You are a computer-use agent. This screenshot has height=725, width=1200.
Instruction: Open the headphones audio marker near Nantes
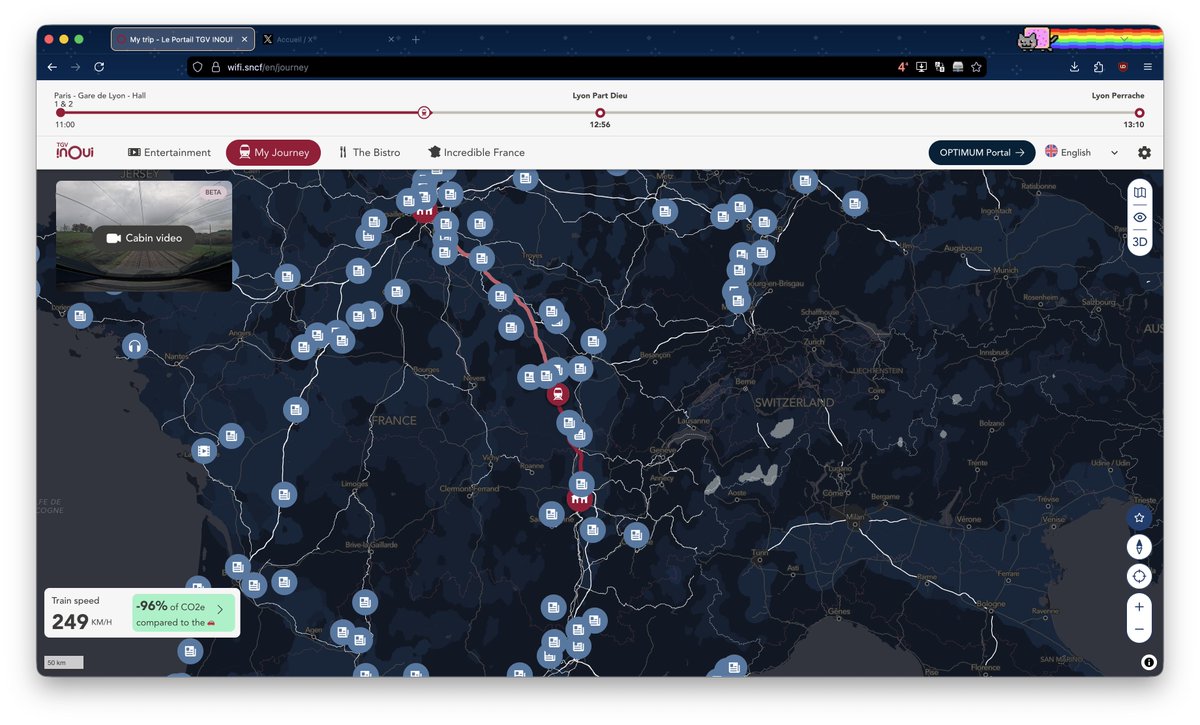point(135,347)
